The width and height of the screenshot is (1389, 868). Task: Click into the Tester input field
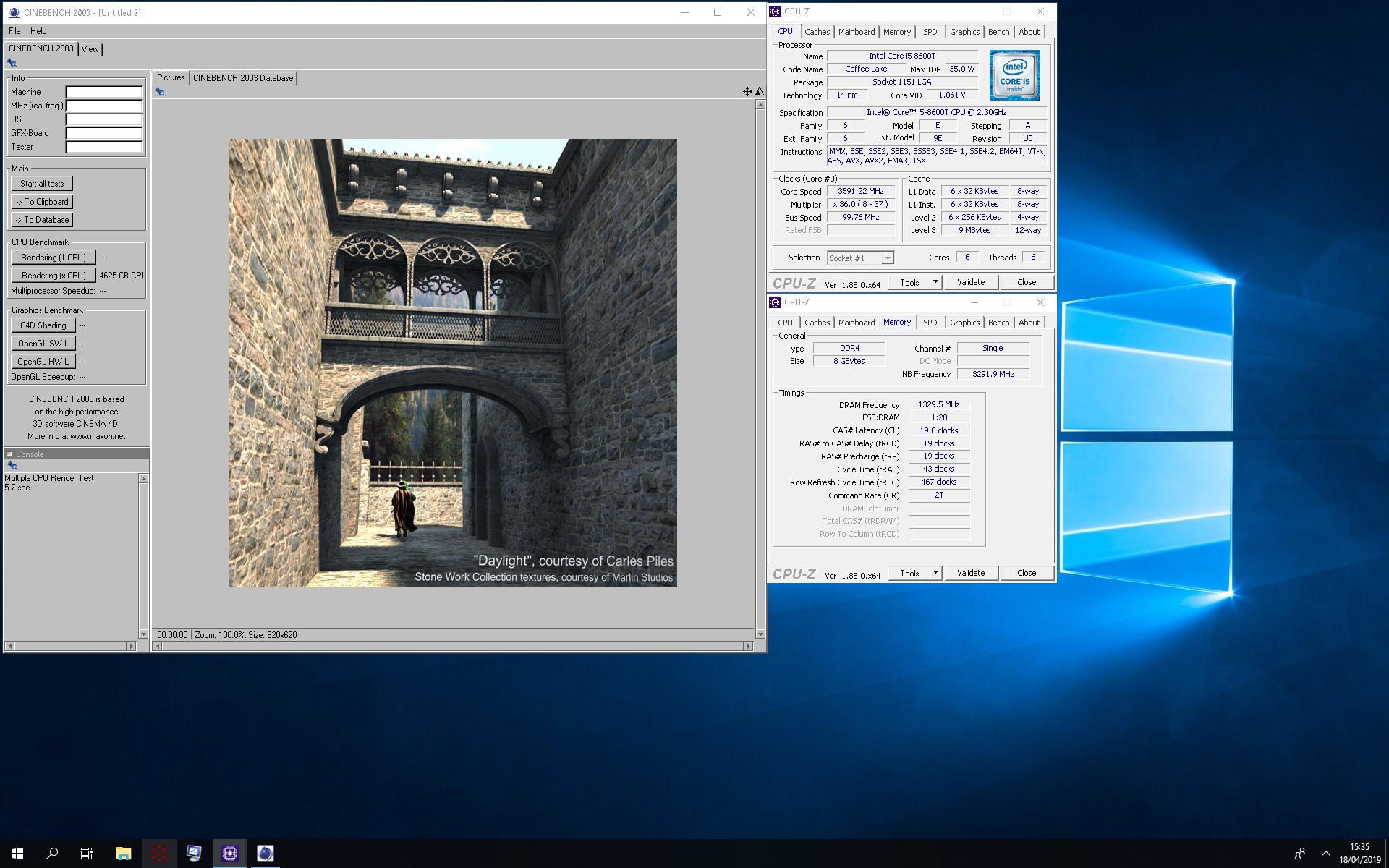tap(104, 147)
